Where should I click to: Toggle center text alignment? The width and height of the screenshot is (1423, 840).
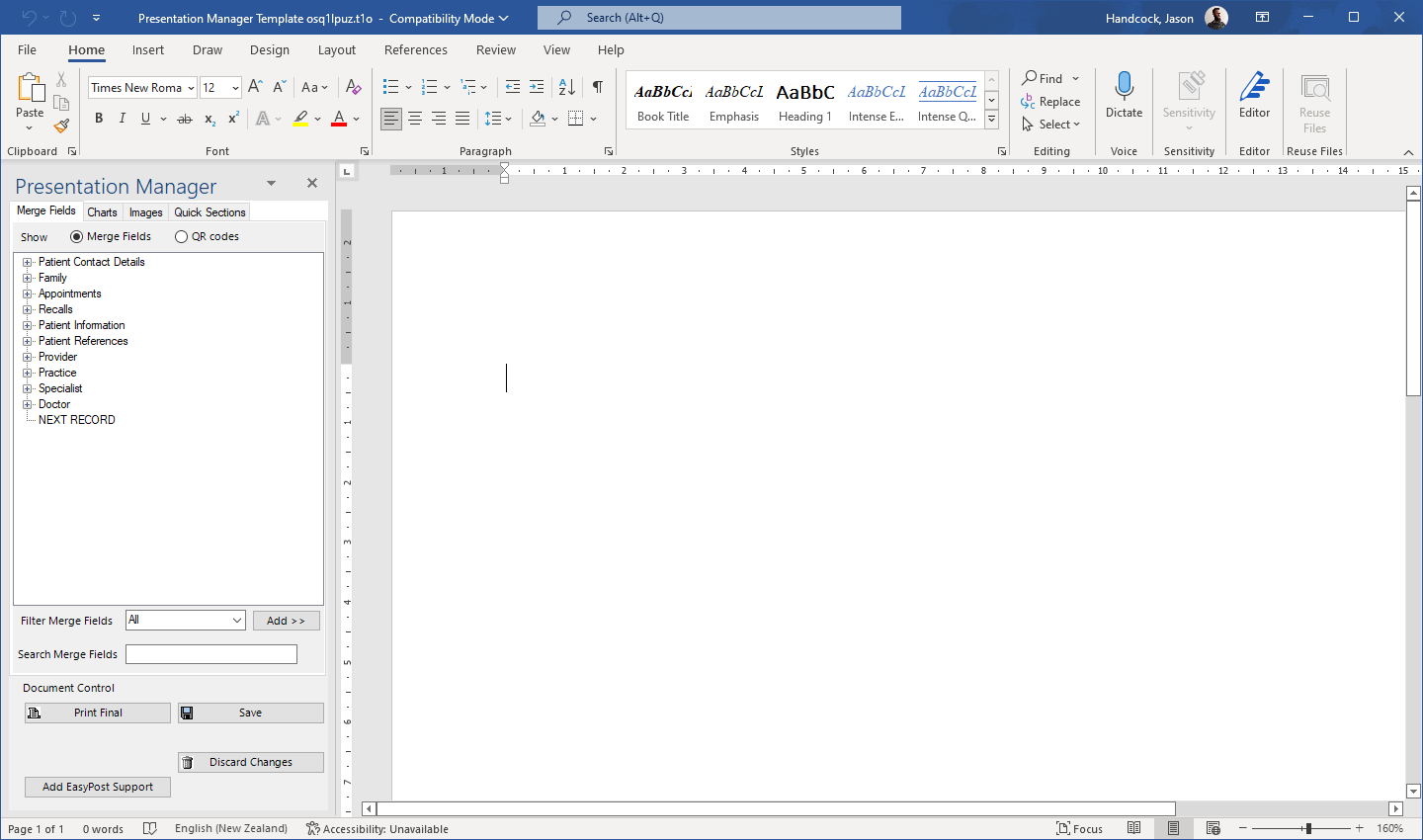click(414, 118)
